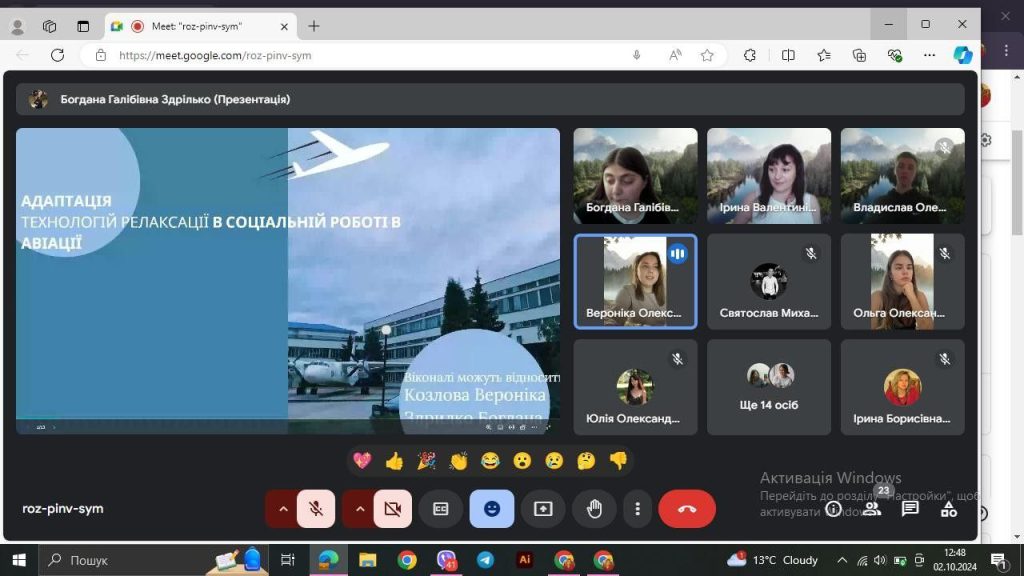The height and width of the screenshot is (576, 1024).
Task: Open the emoji reactions panel button
Action: 491,509
